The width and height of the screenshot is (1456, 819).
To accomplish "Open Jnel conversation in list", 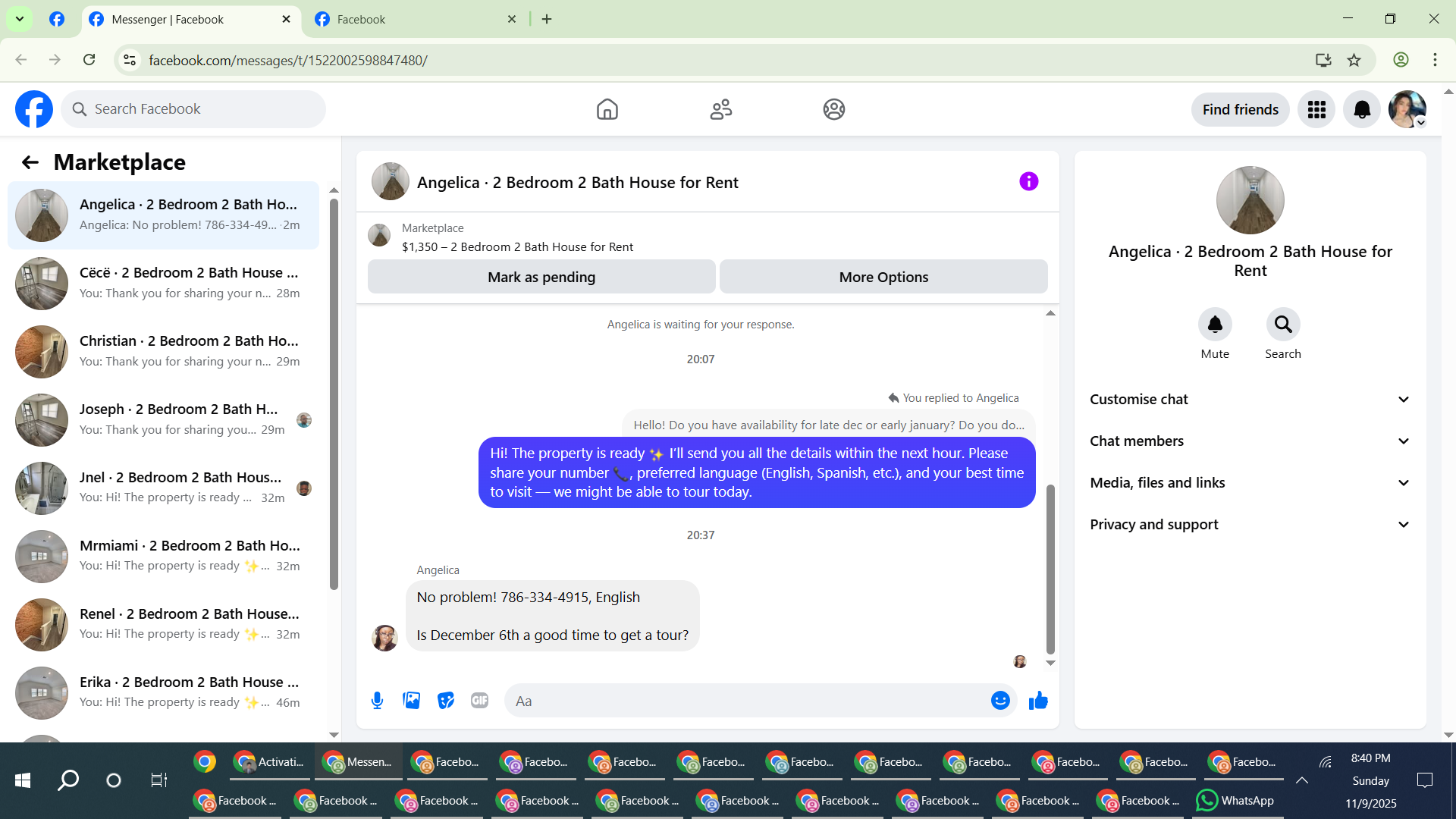I will (x=163, y=488).
